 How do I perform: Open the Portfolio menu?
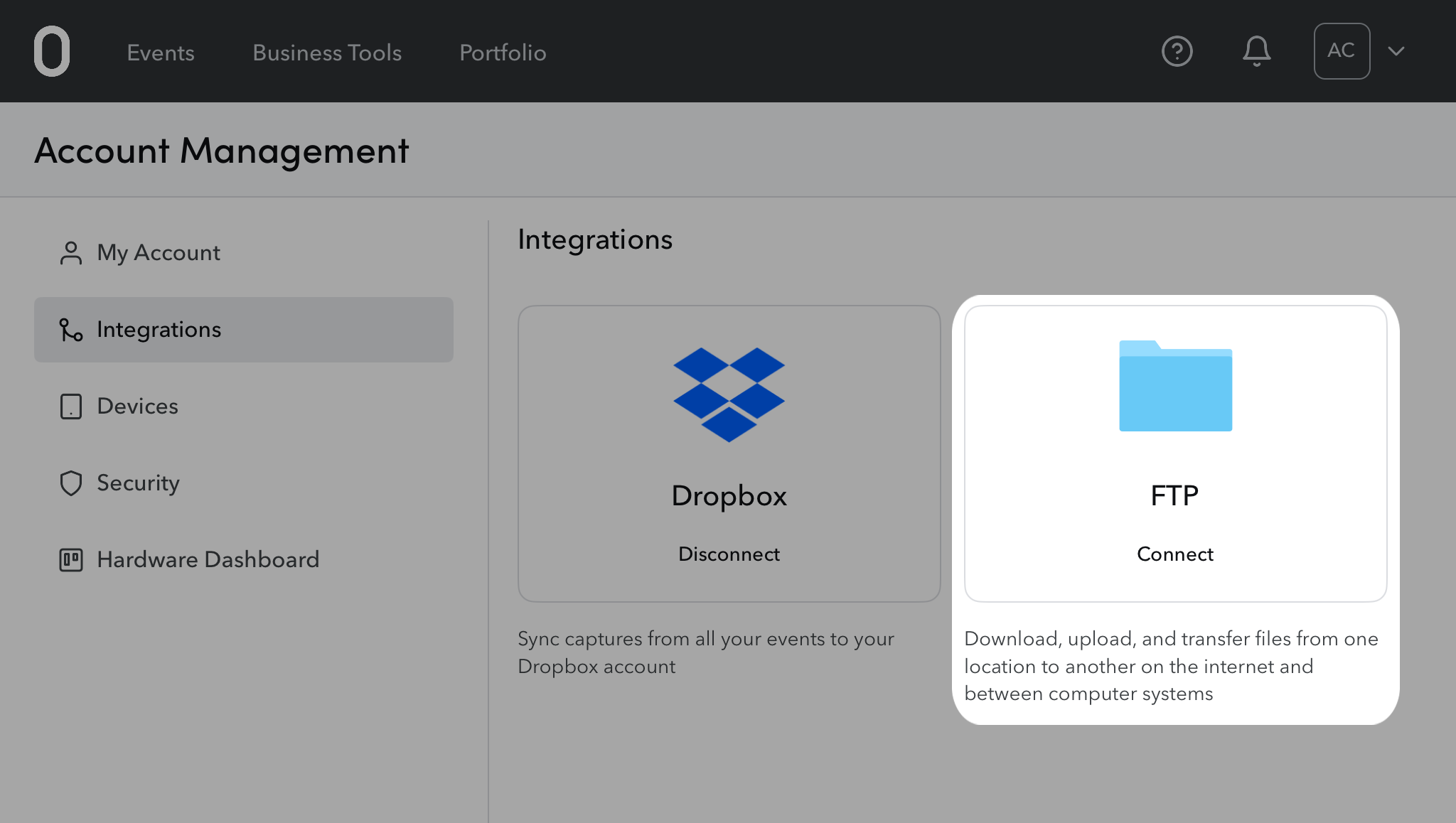(503, 53)
